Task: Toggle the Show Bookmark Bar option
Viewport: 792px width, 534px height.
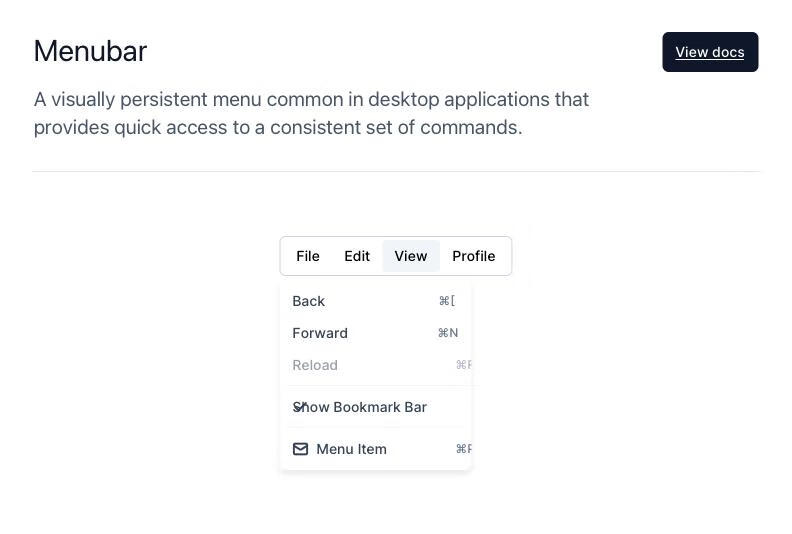Action: tap(375, 407)
